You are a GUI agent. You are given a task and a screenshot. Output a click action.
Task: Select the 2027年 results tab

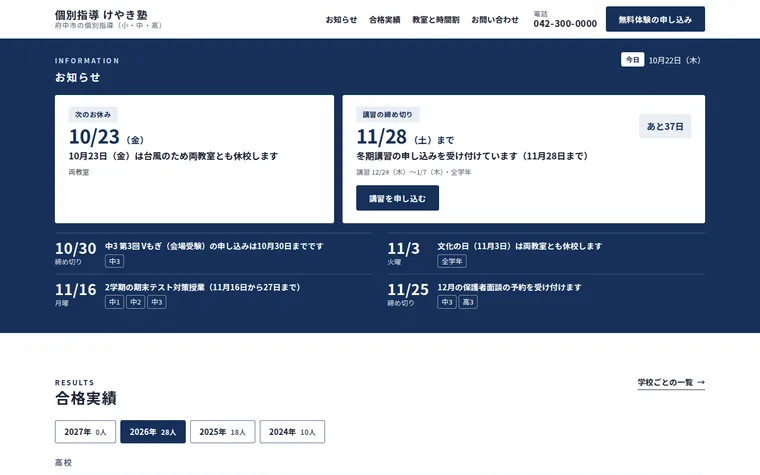(85, 432)
